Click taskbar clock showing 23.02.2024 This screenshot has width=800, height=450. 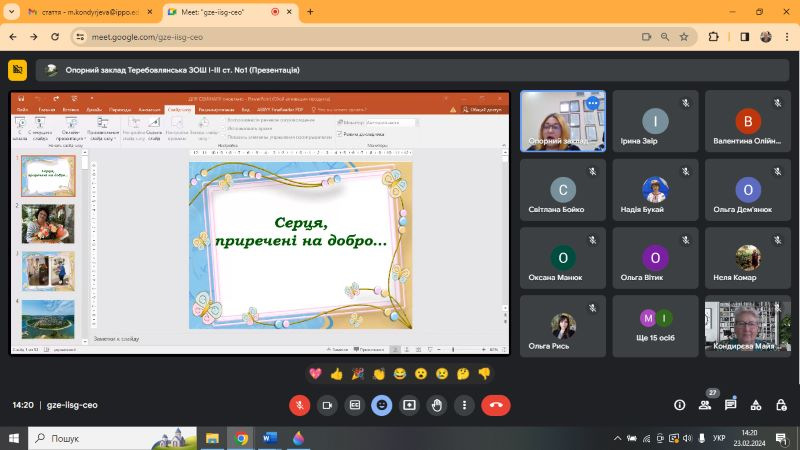(x=749, y=438)
